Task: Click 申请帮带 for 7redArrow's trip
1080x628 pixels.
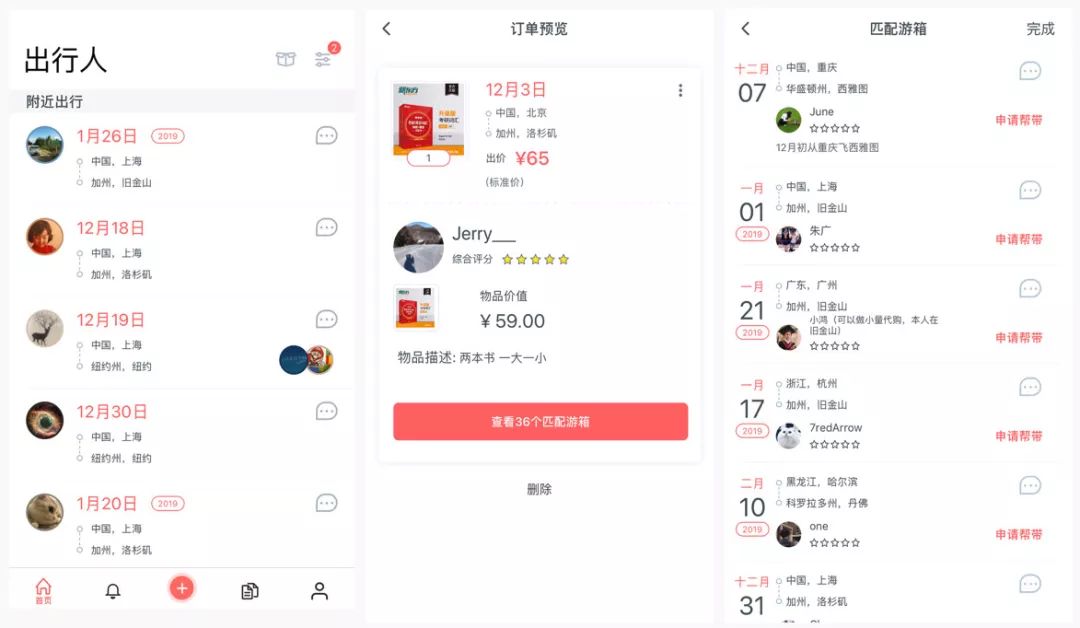Action: 1019,436
